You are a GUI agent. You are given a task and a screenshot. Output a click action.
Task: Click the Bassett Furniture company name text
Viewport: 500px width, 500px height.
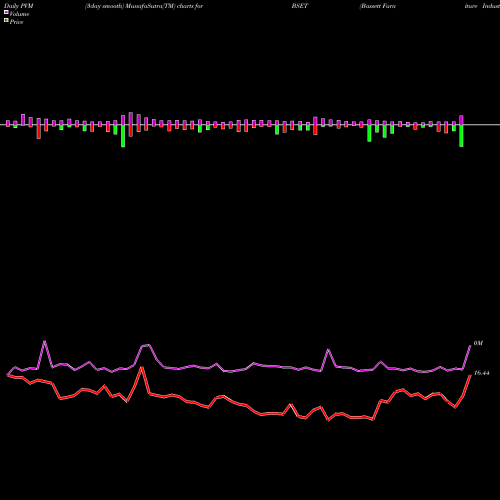(x=378, y=6)
